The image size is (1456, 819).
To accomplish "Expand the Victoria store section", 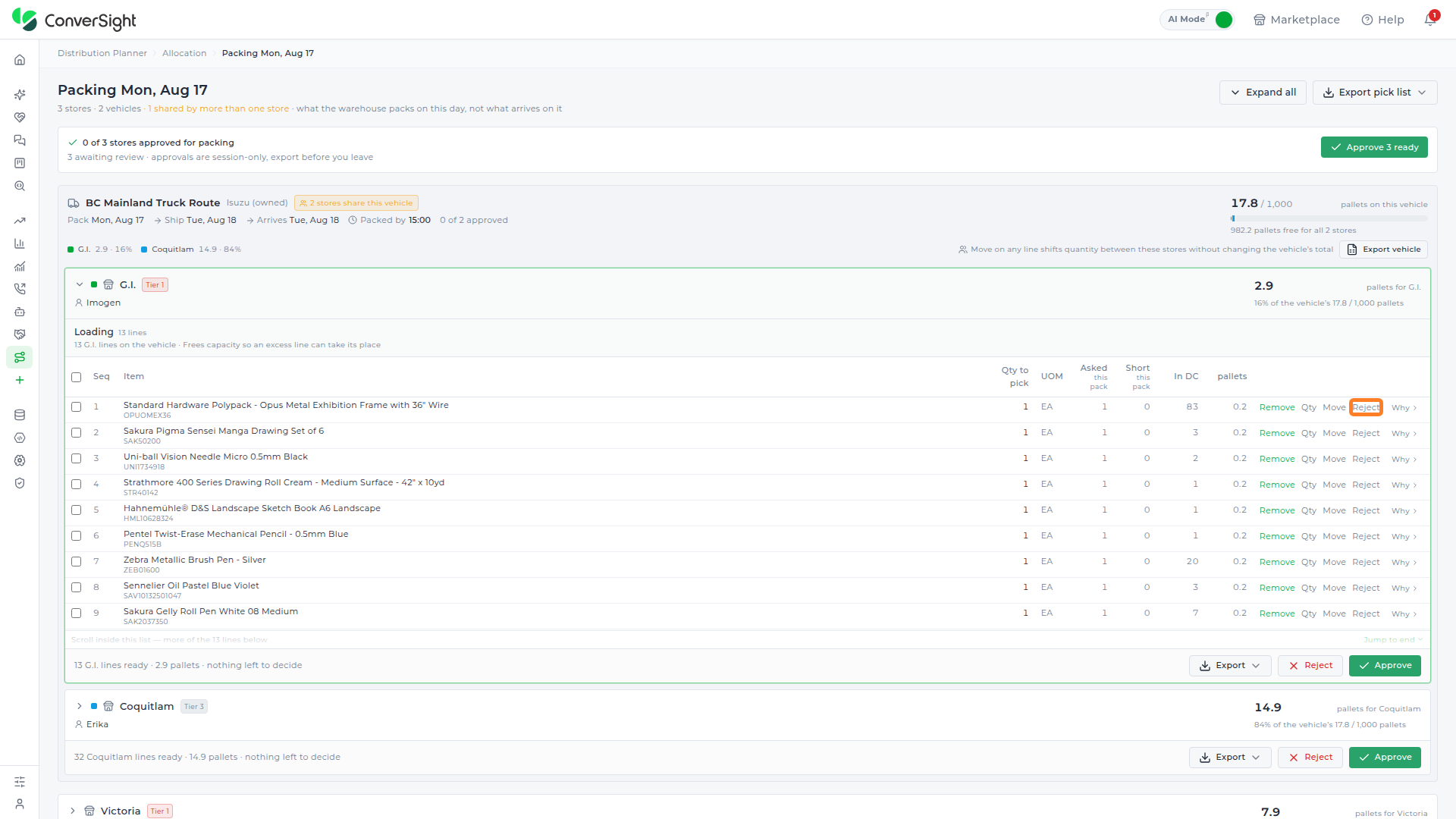I will coord(73,811).
